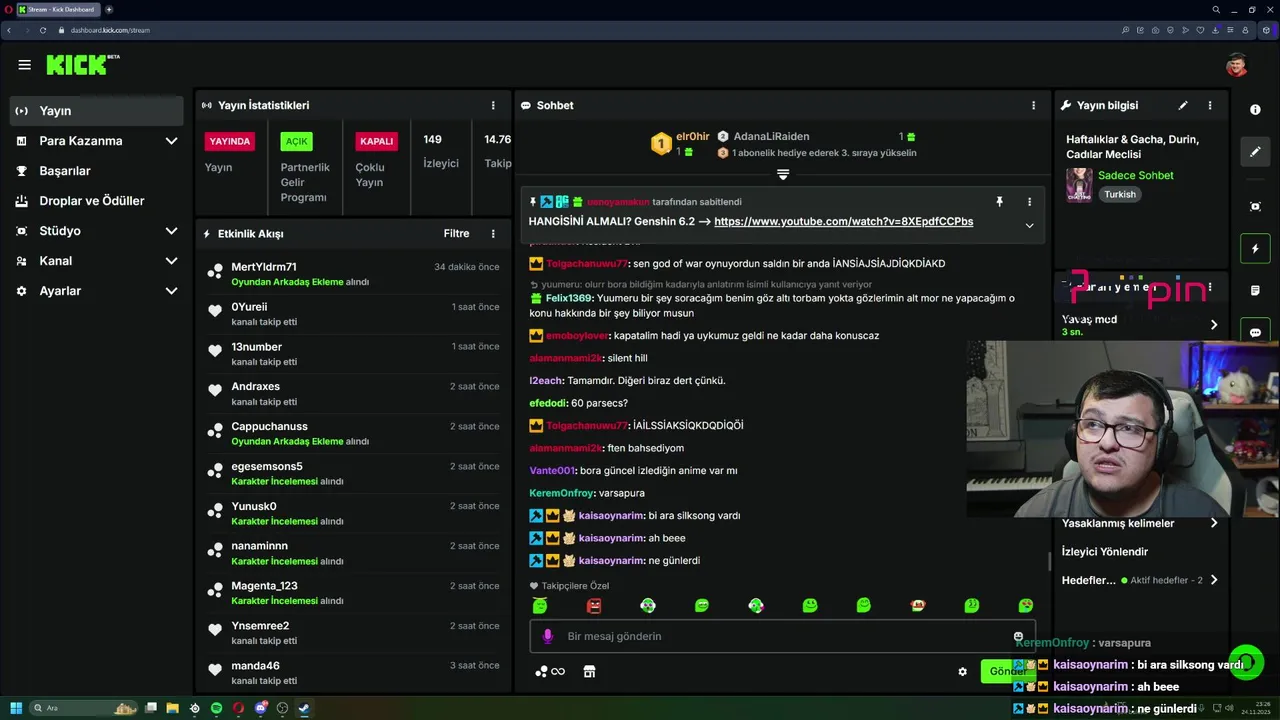Open the document notes icon in right toolbar
This screenshot has width=1280, height=720.
(1255, 291)
